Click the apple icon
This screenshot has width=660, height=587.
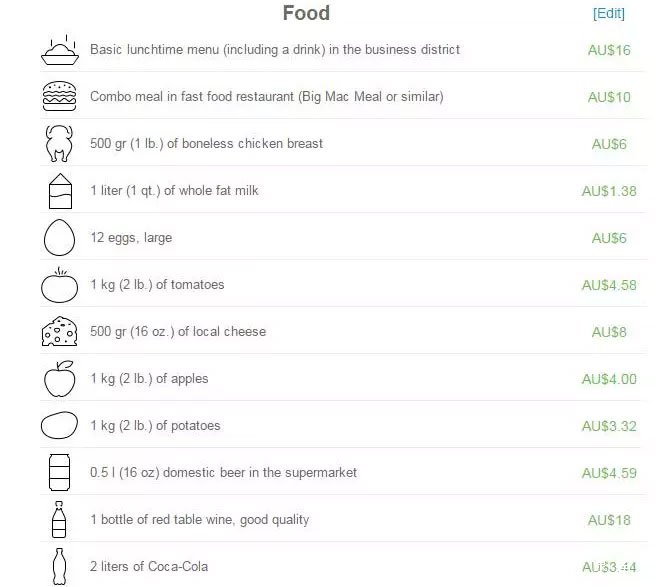tap(60, 379)
